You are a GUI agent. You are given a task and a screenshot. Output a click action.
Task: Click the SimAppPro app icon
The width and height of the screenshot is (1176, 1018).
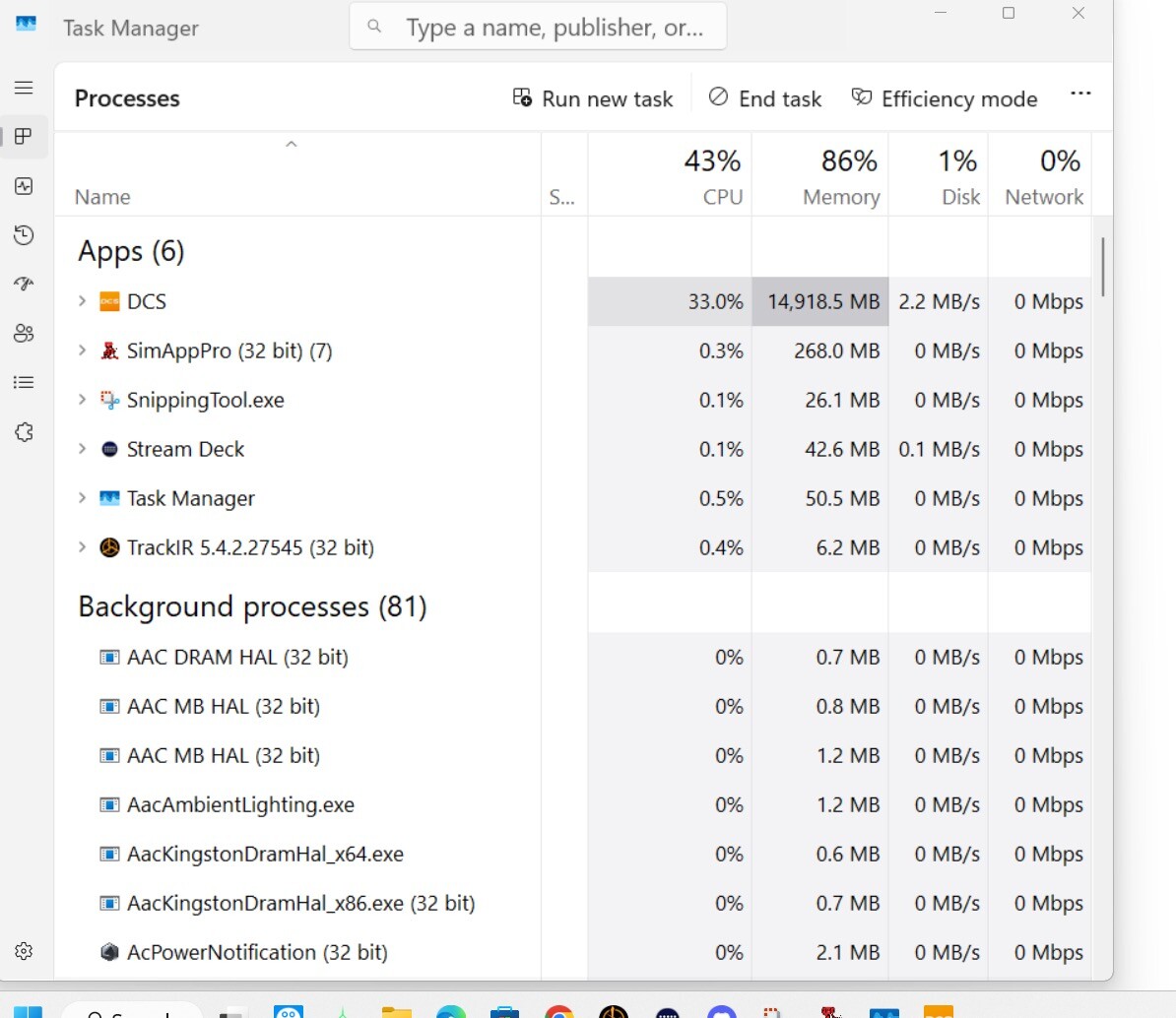tap(109, 350)
